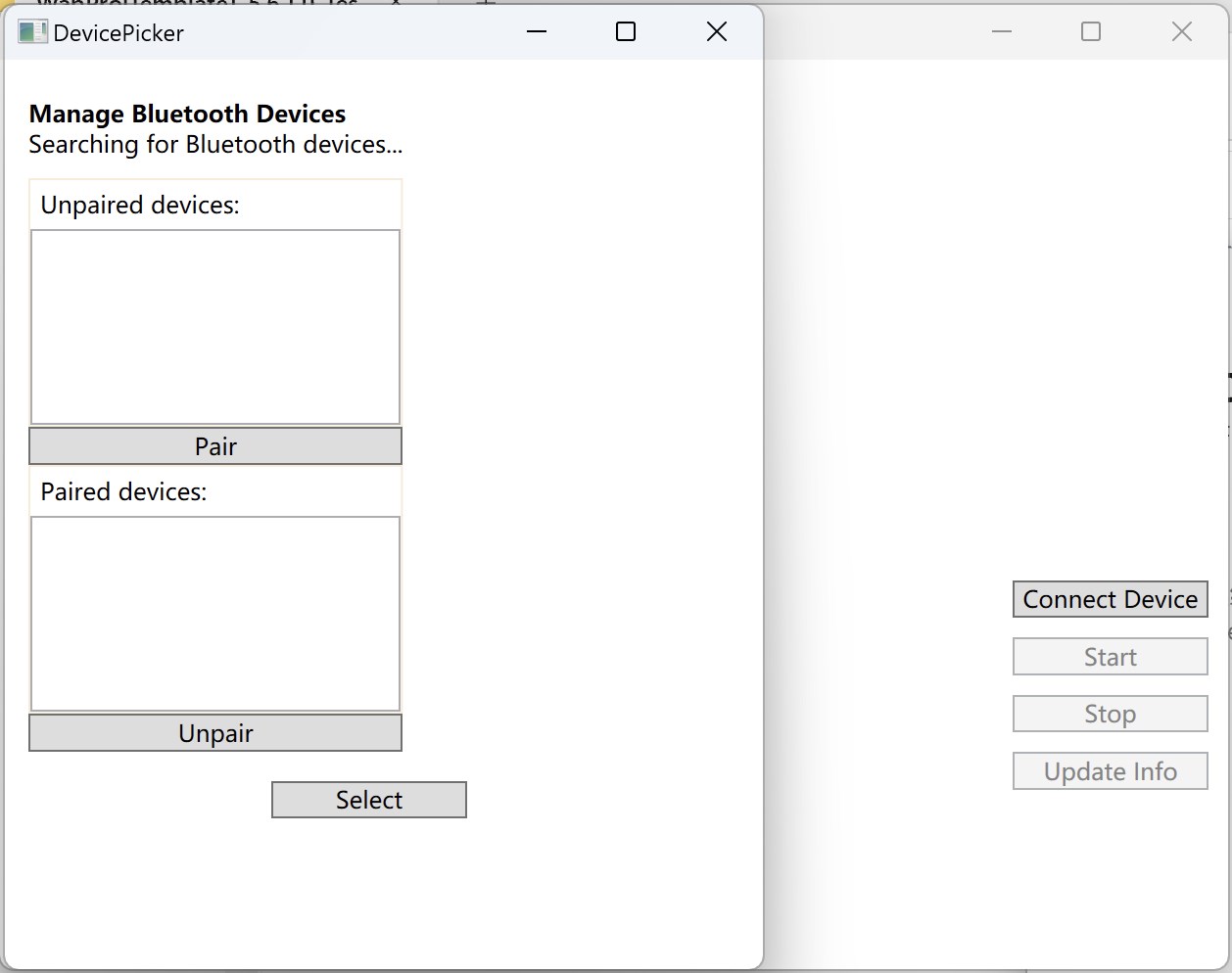The height and width of the screenshot is (973, 1232).
Task: Click the disabled Start button
Action: pos(1110,657)
